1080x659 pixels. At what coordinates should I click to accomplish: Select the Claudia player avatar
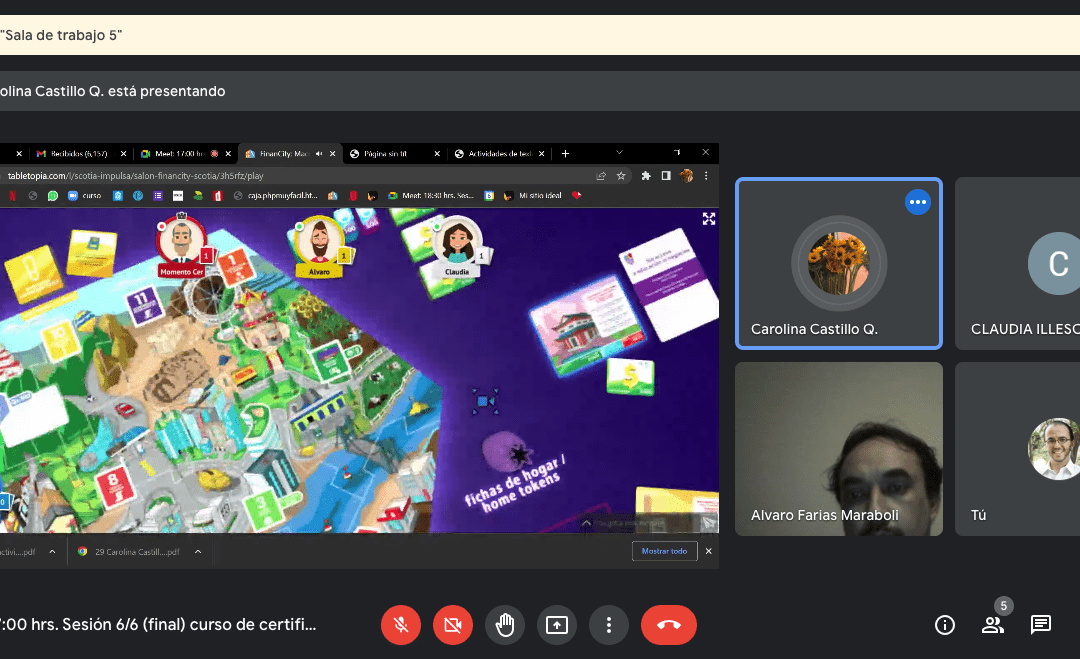(457, 246)
